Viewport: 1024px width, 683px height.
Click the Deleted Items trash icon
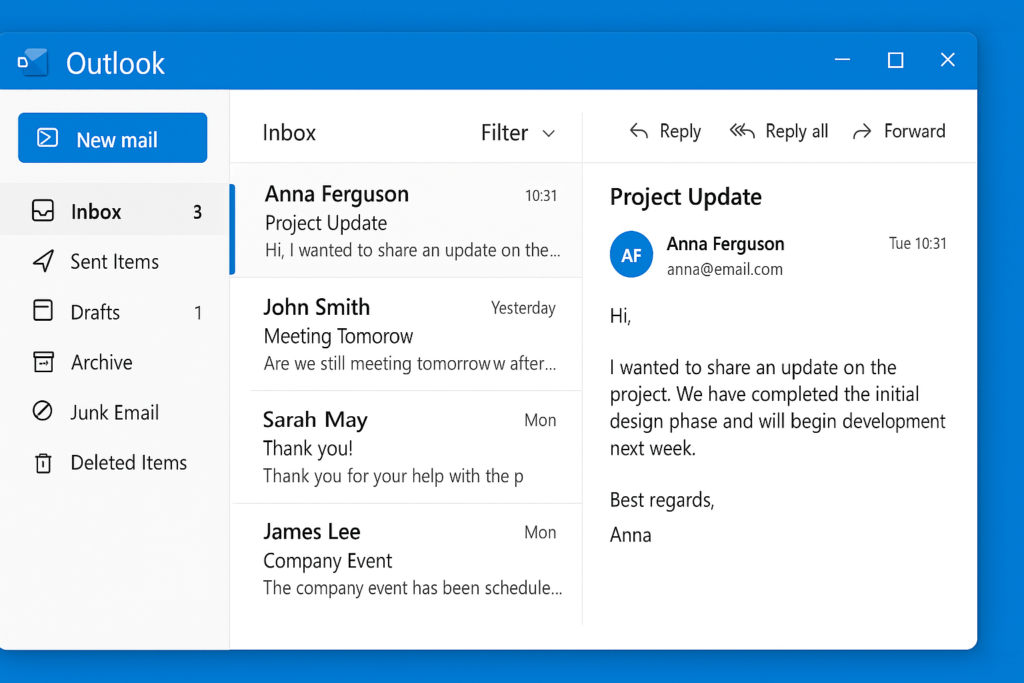[43, 462]
